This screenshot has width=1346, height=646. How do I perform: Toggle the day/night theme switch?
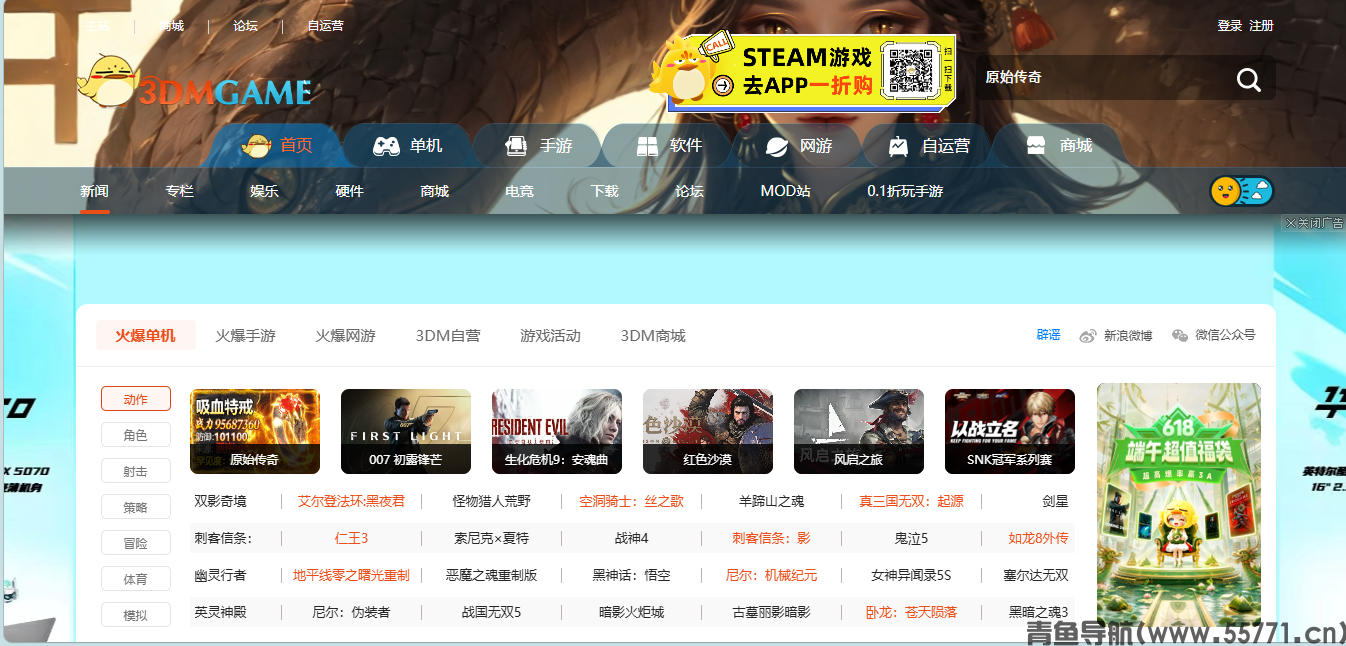tap(1242, 191)
